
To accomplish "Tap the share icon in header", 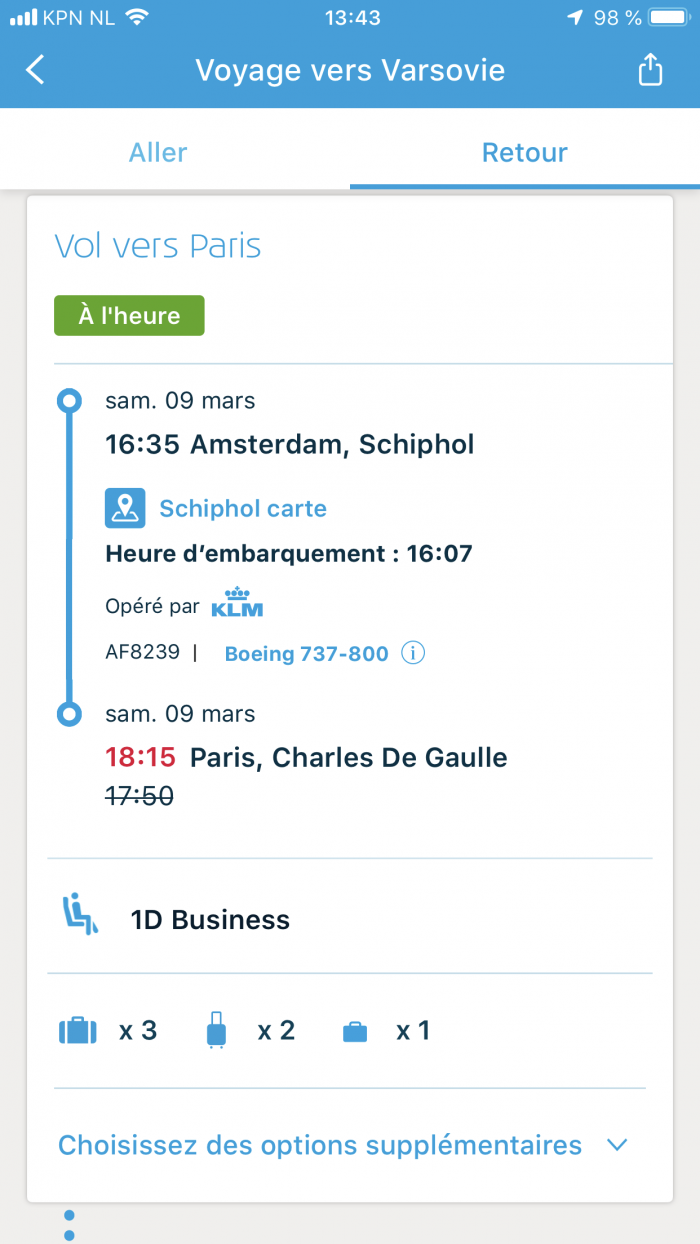I will coord(650,70).
